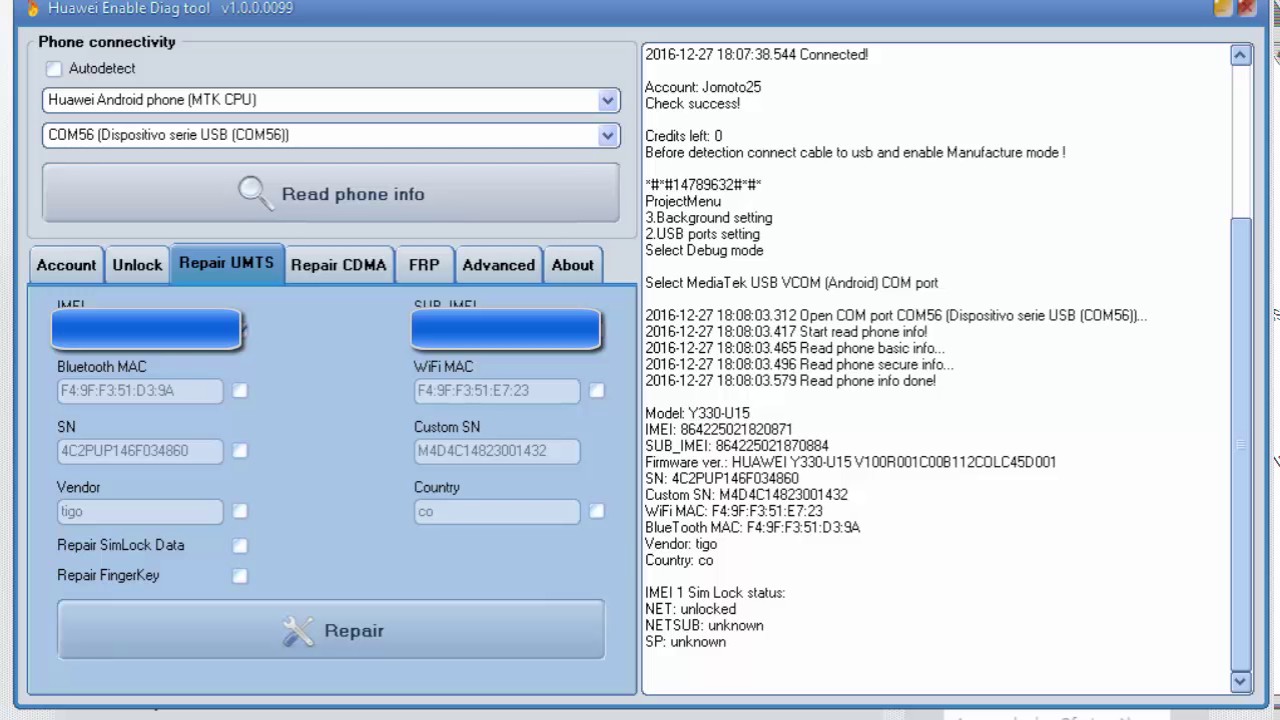Click the log line 'NET: unlocked'
The width and height of the screenshot is (1280, 720).
[690, 609]
